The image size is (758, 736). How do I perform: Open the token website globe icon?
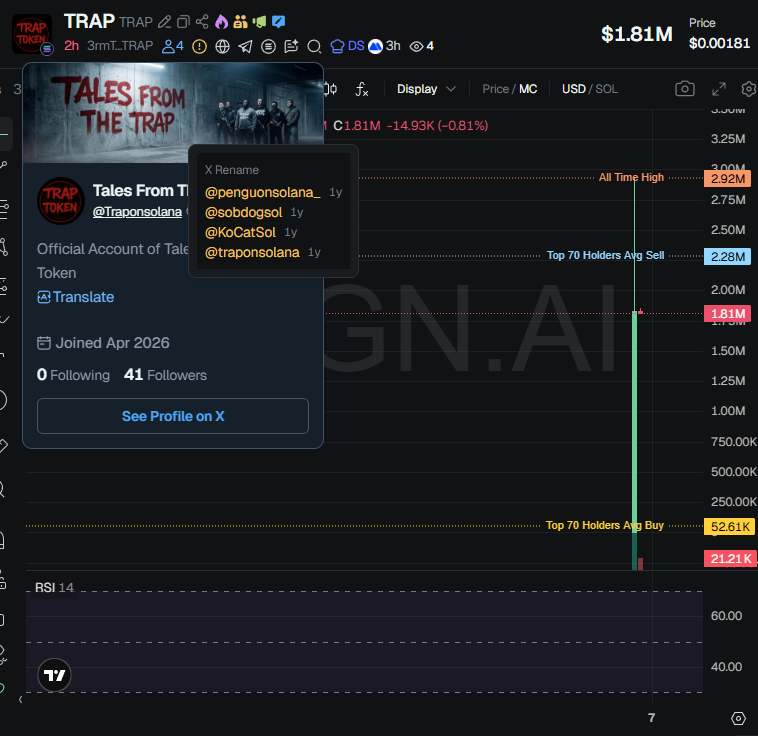222,46
